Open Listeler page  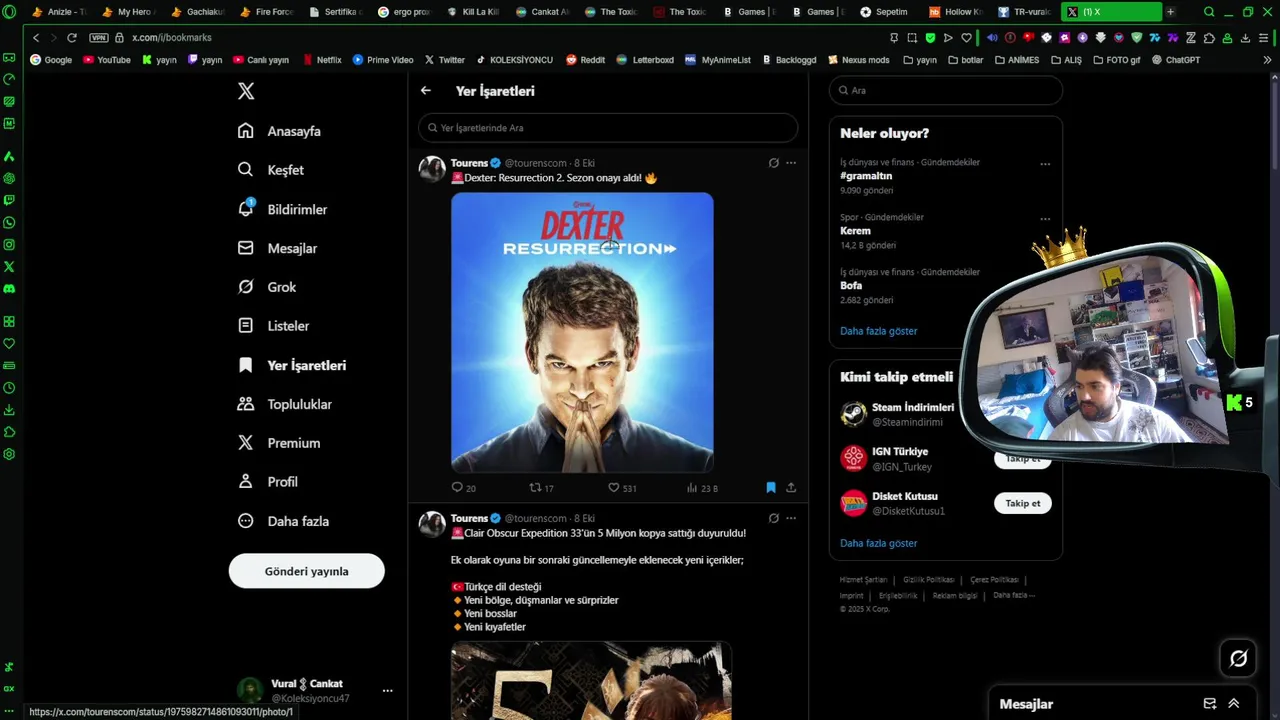pos(273,326)
